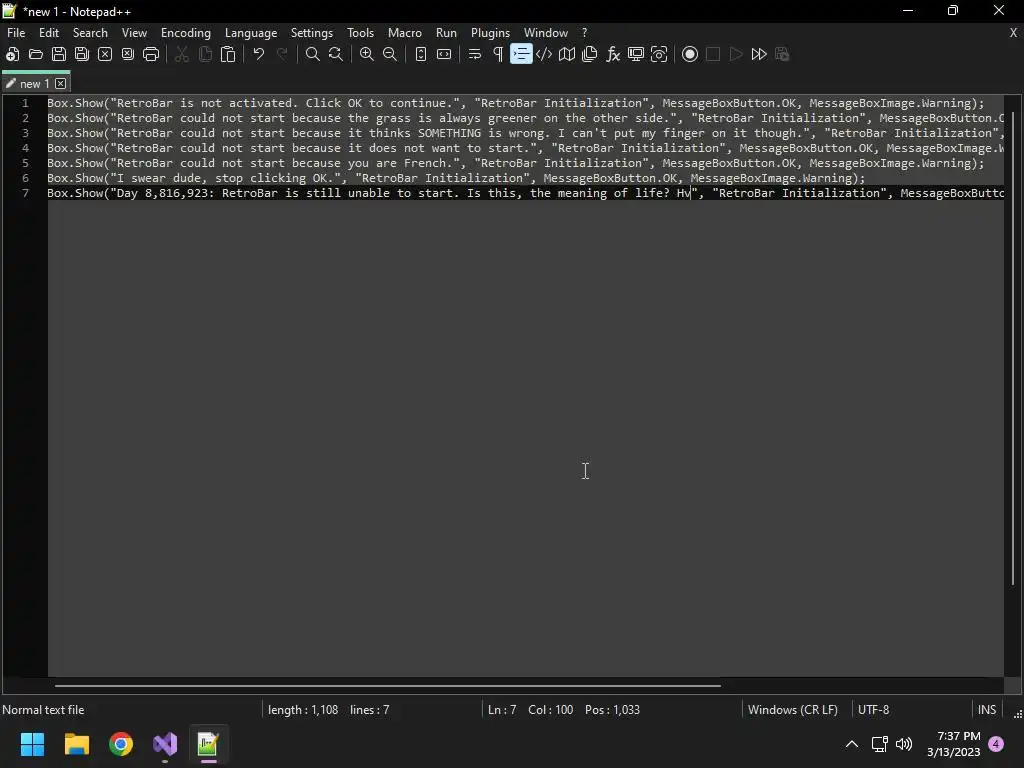Open the Document List panel
The height and width of the screenshot is (768, 1024).
click(590, 54)
